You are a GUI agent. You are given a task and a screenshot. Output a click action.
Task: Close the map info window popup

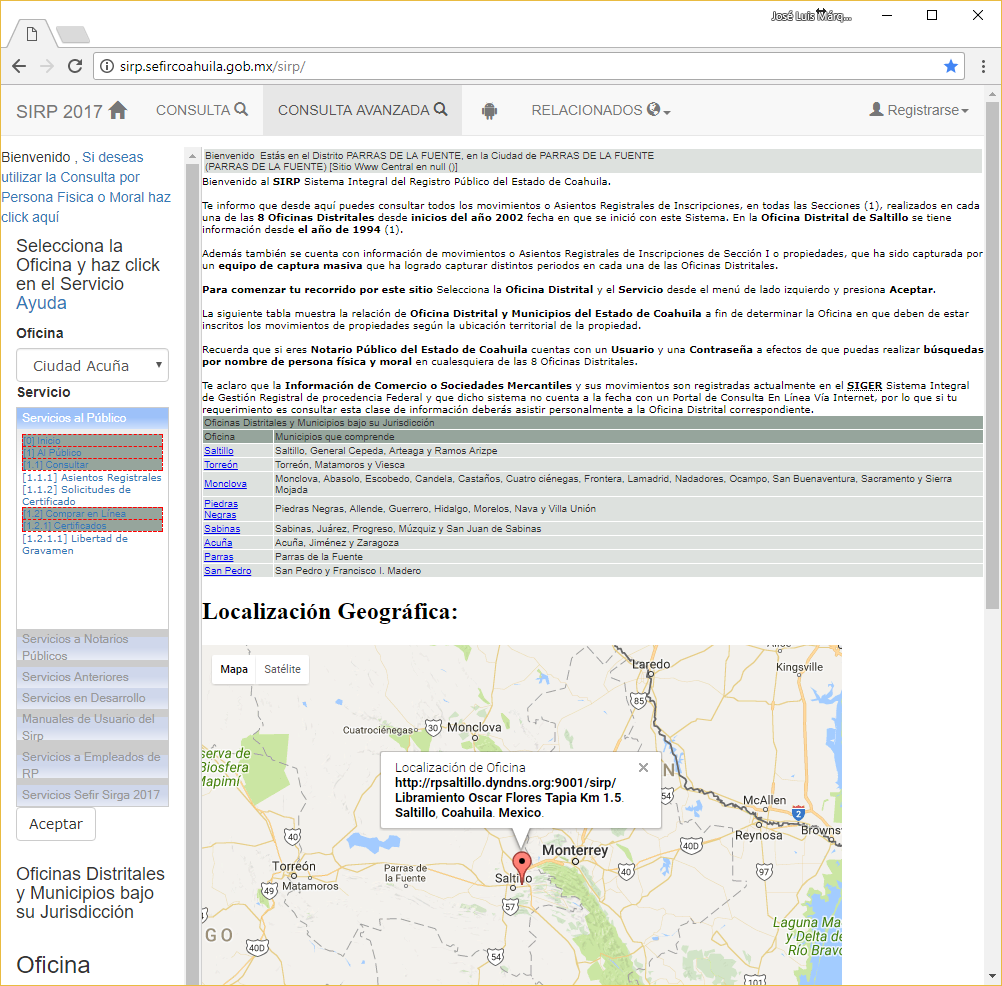point(643,768)
